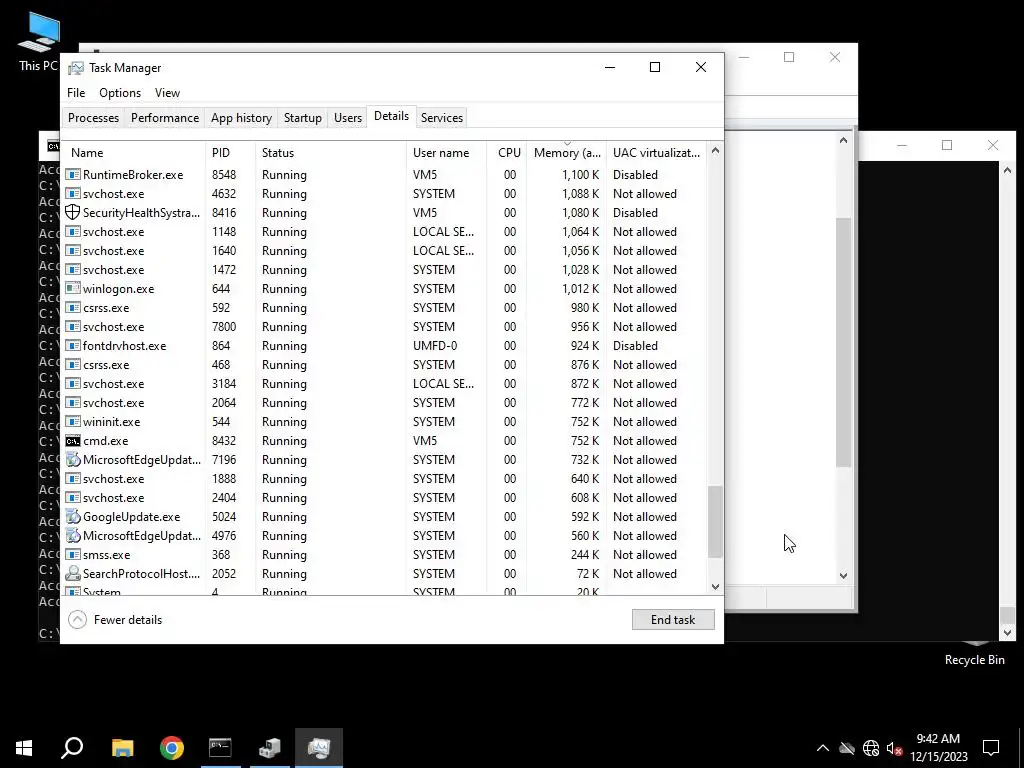Open the Windows Start menu
Image resolution: width=1024 pixels, height=768 pixels.
(x=24, y=747)
